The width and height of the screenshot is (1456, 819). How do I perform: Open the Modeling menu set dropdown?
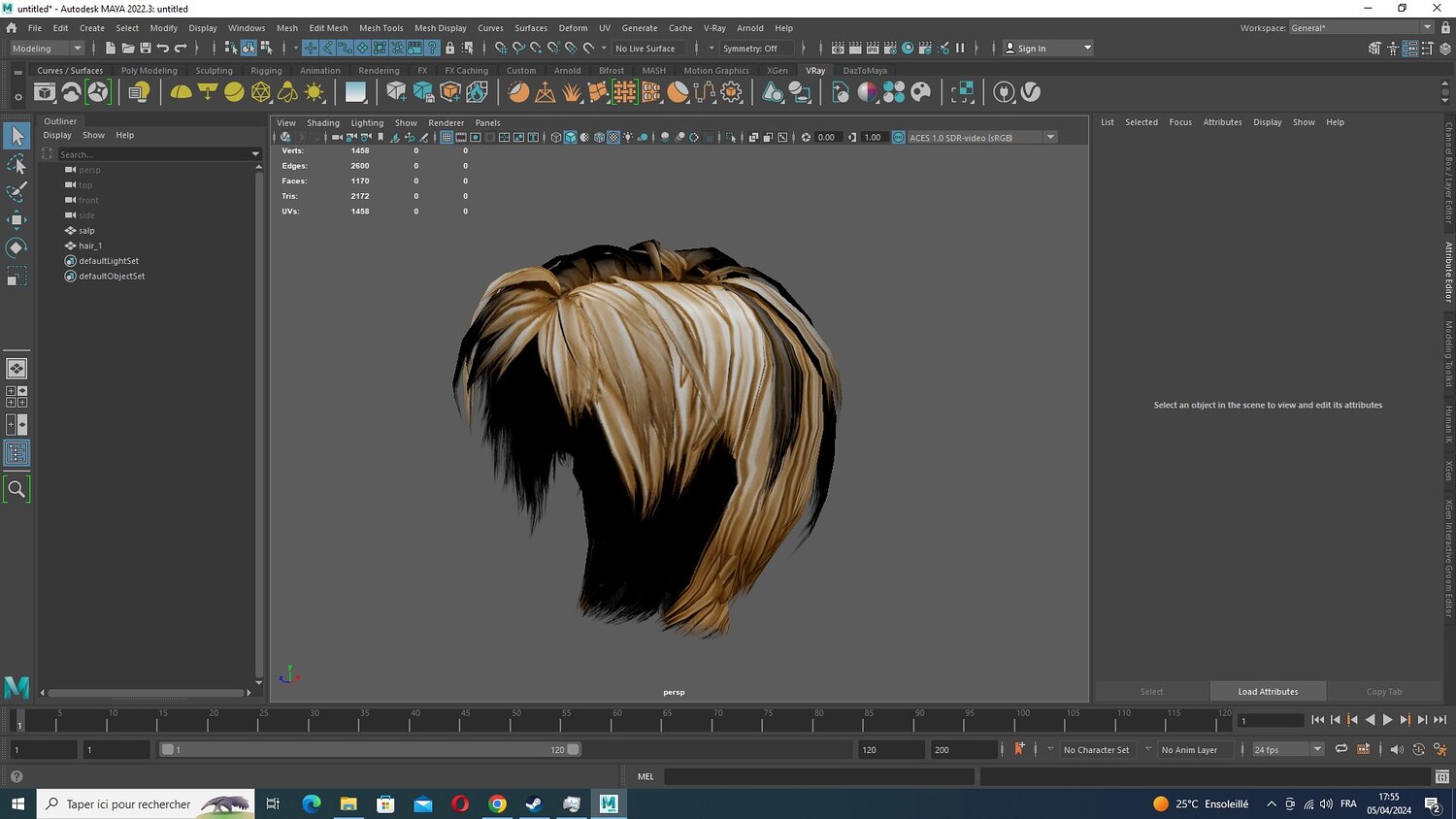pos(48,49)
